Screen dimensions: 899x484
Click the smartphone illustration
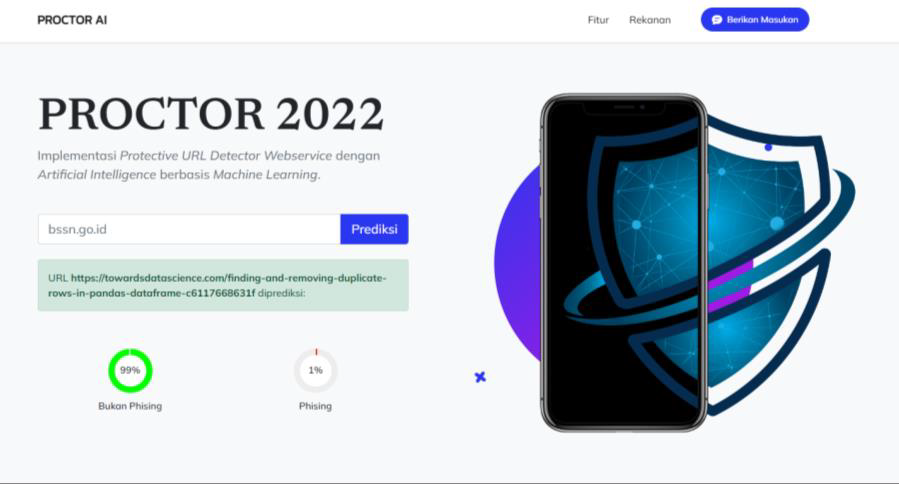624,263
